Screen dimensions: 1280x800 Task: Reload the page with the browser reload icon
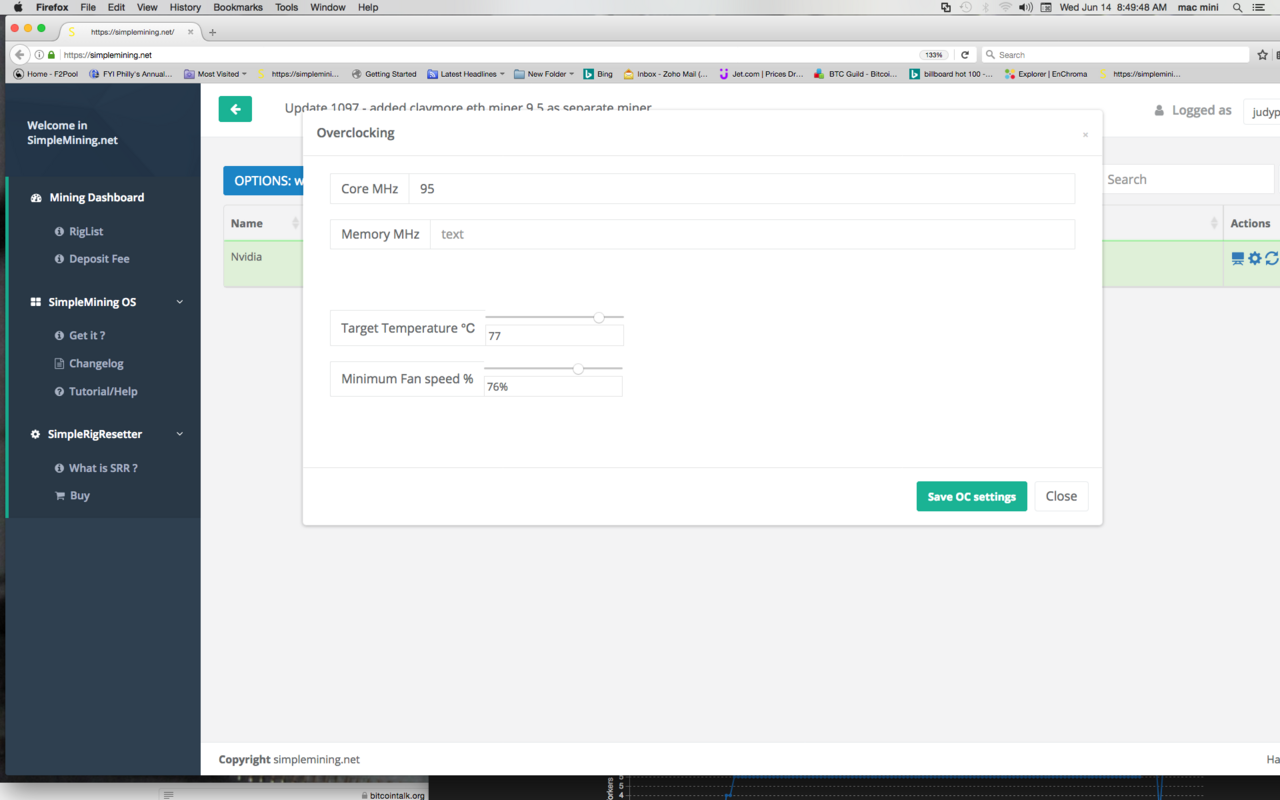coord(964,55)
